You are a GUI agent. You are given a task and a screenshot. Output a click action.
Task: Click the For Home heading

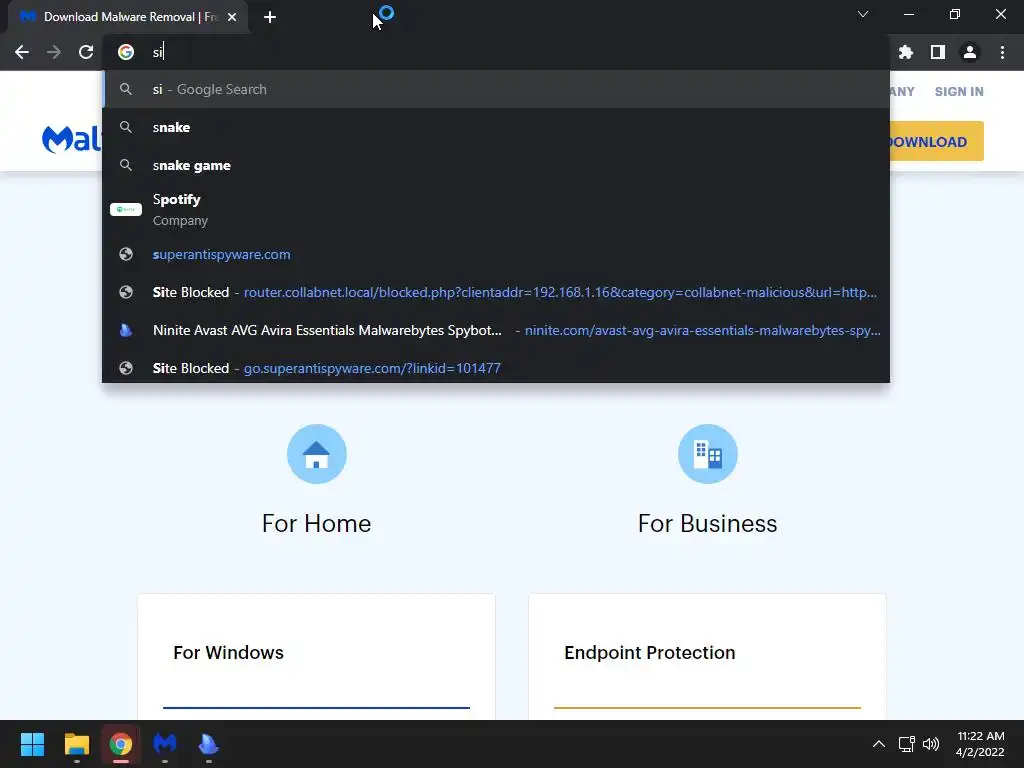pyautogui.click(x=317, y=524)
